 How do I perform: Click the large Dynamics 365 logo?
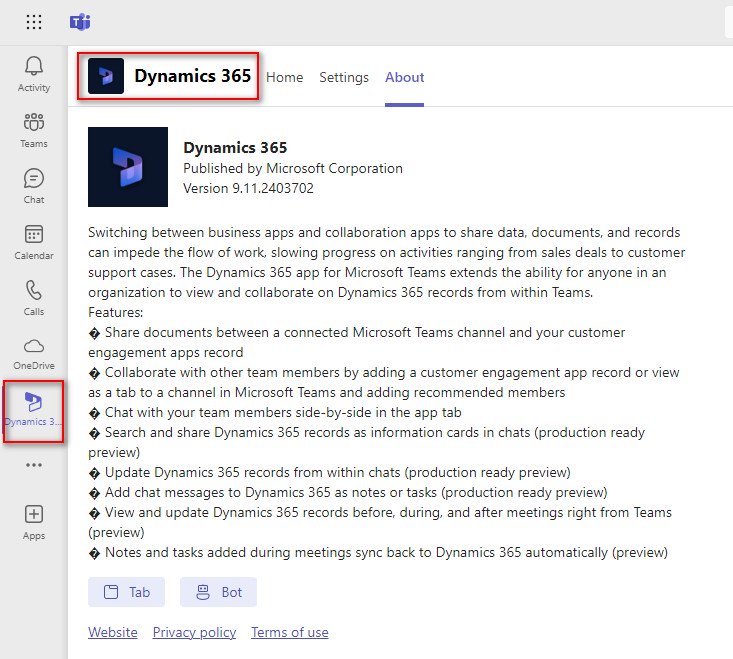[128, 167]
